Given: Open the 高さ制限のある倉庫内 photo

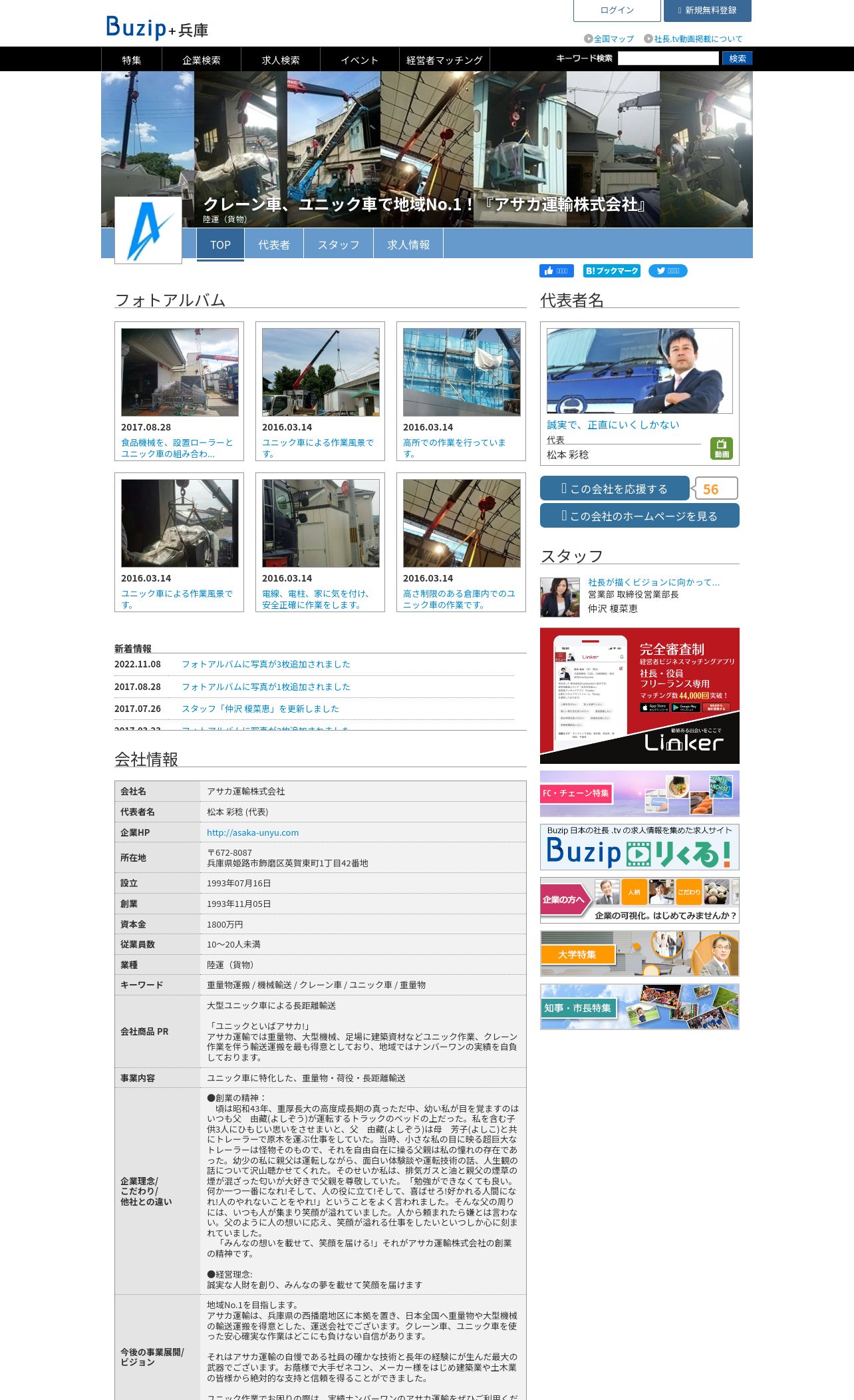Looking at the screenshot, I should click(462, 523).
